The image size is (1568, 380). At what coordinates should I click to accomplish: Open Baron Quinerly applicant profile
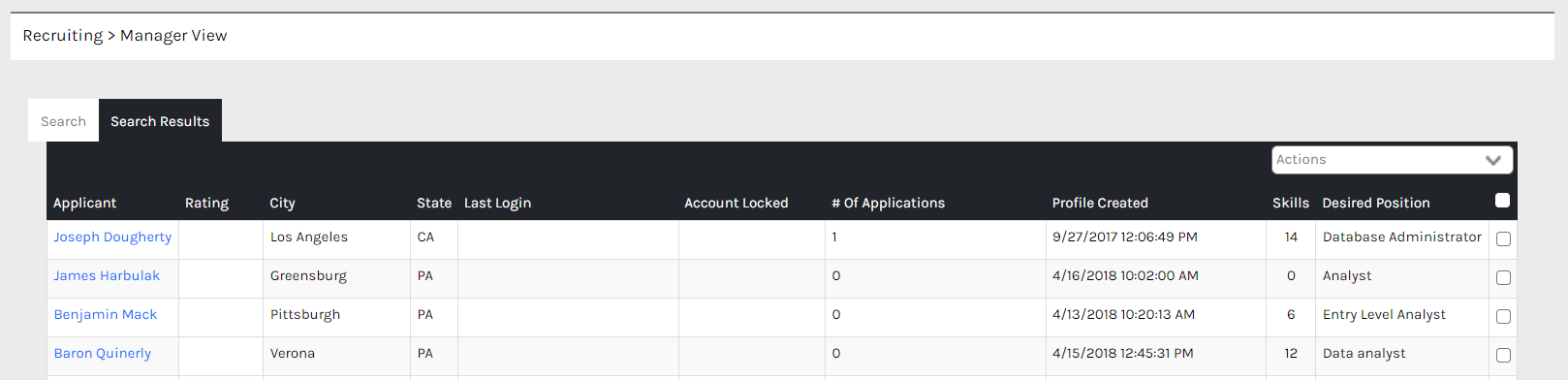pos(103,354)
